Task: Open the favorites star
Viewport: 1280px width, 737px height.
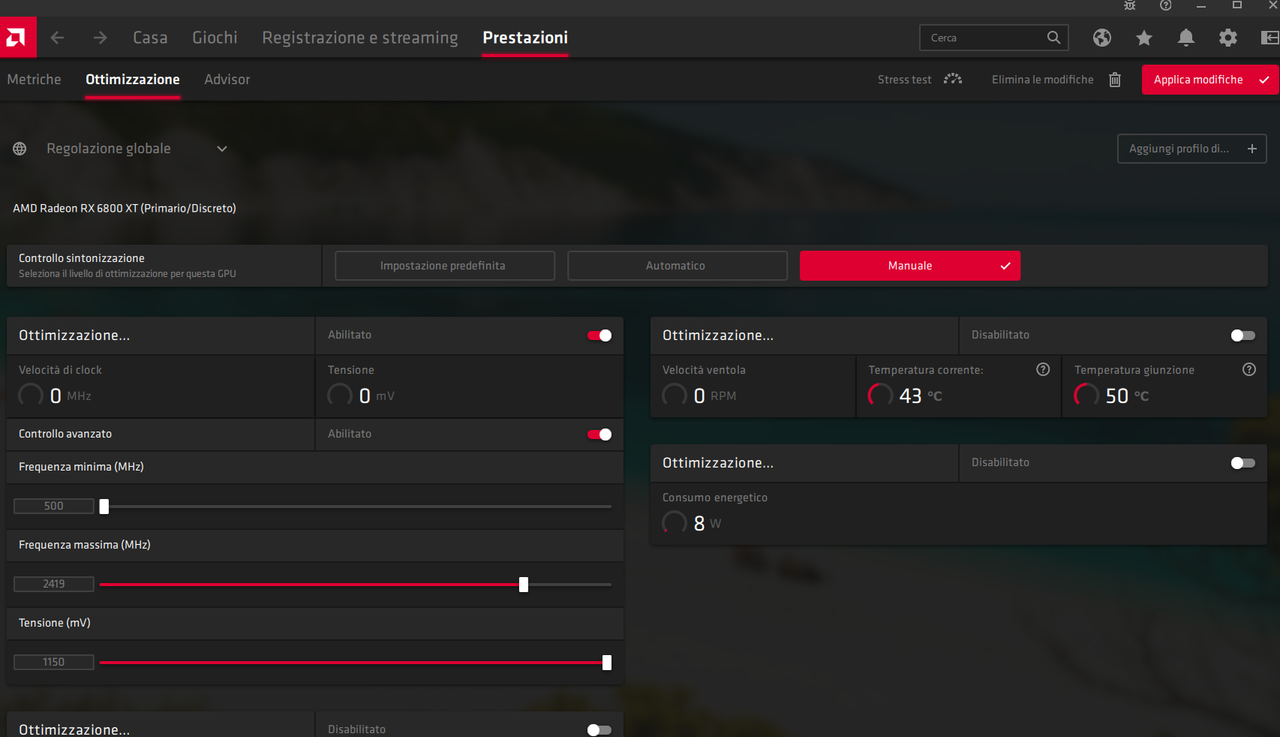Action: coord(1144,37)
